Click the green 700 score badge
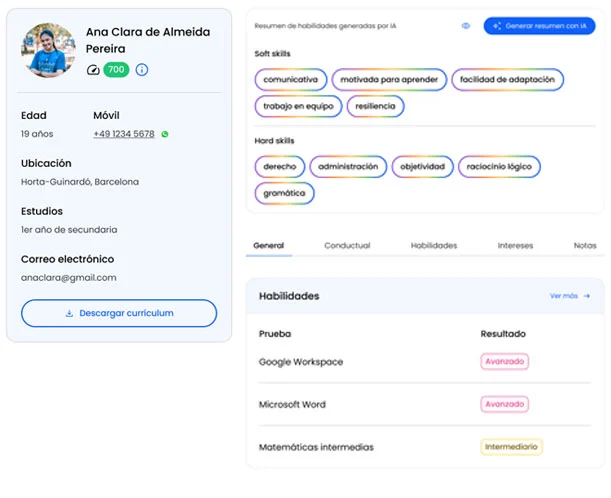The height and width of the screenshot is (498, 611). click(x=116, y=70)
